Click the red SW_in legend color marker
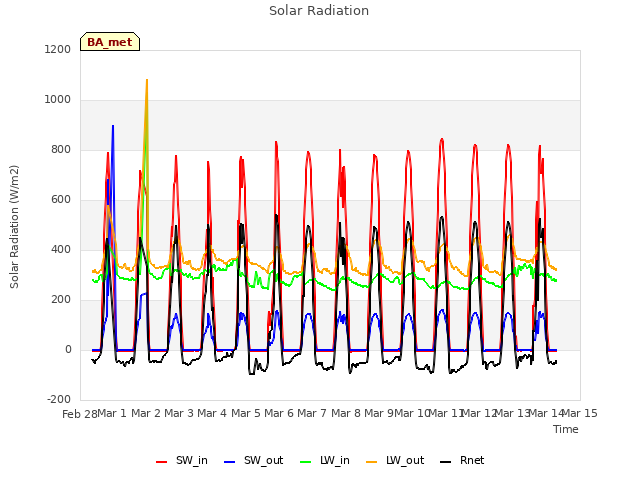Image resolution: width=640 pixels, height=480 pixels. pos(162,462)
